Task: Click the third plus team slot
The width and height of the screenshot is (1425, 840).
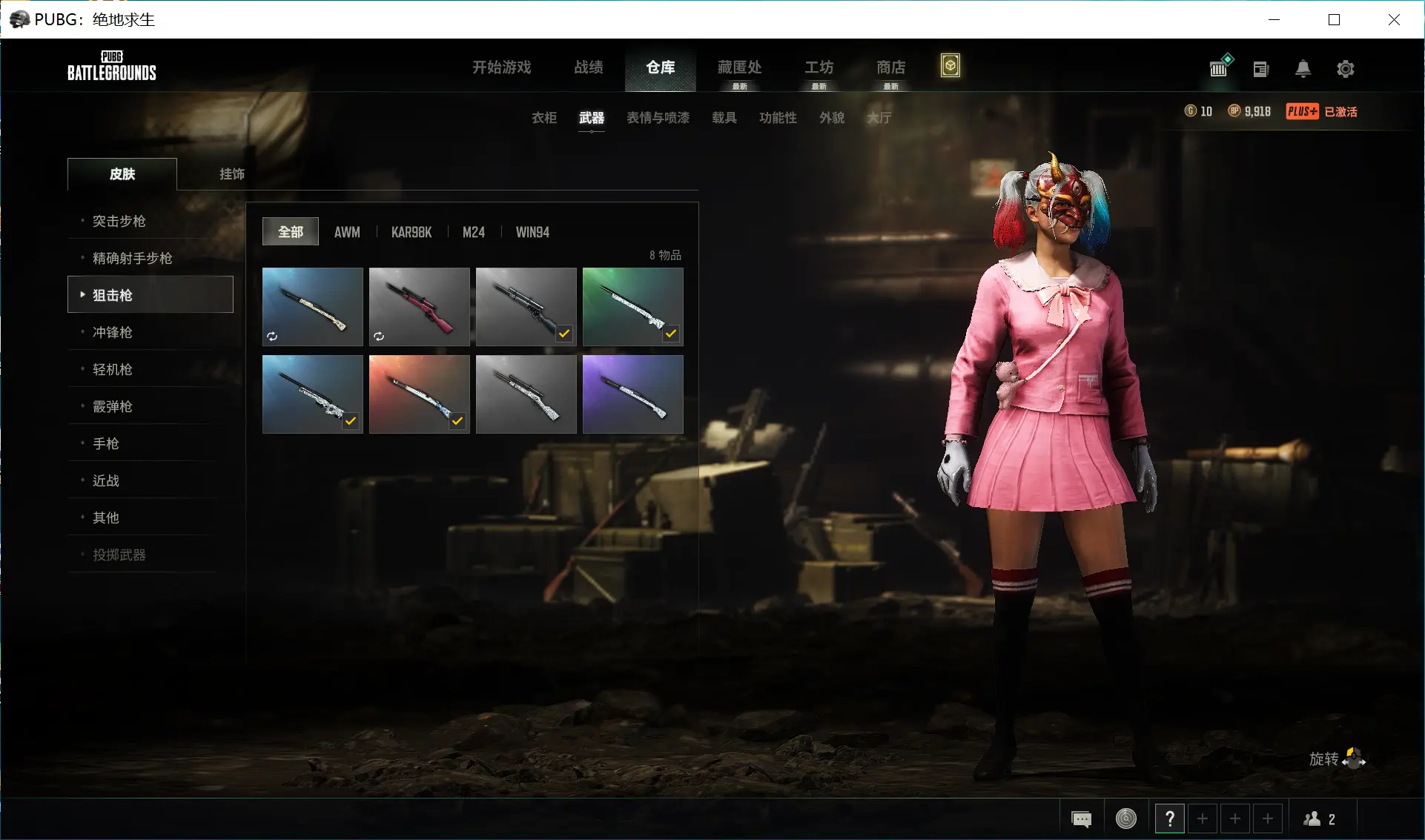Action: click(1268, 818)
